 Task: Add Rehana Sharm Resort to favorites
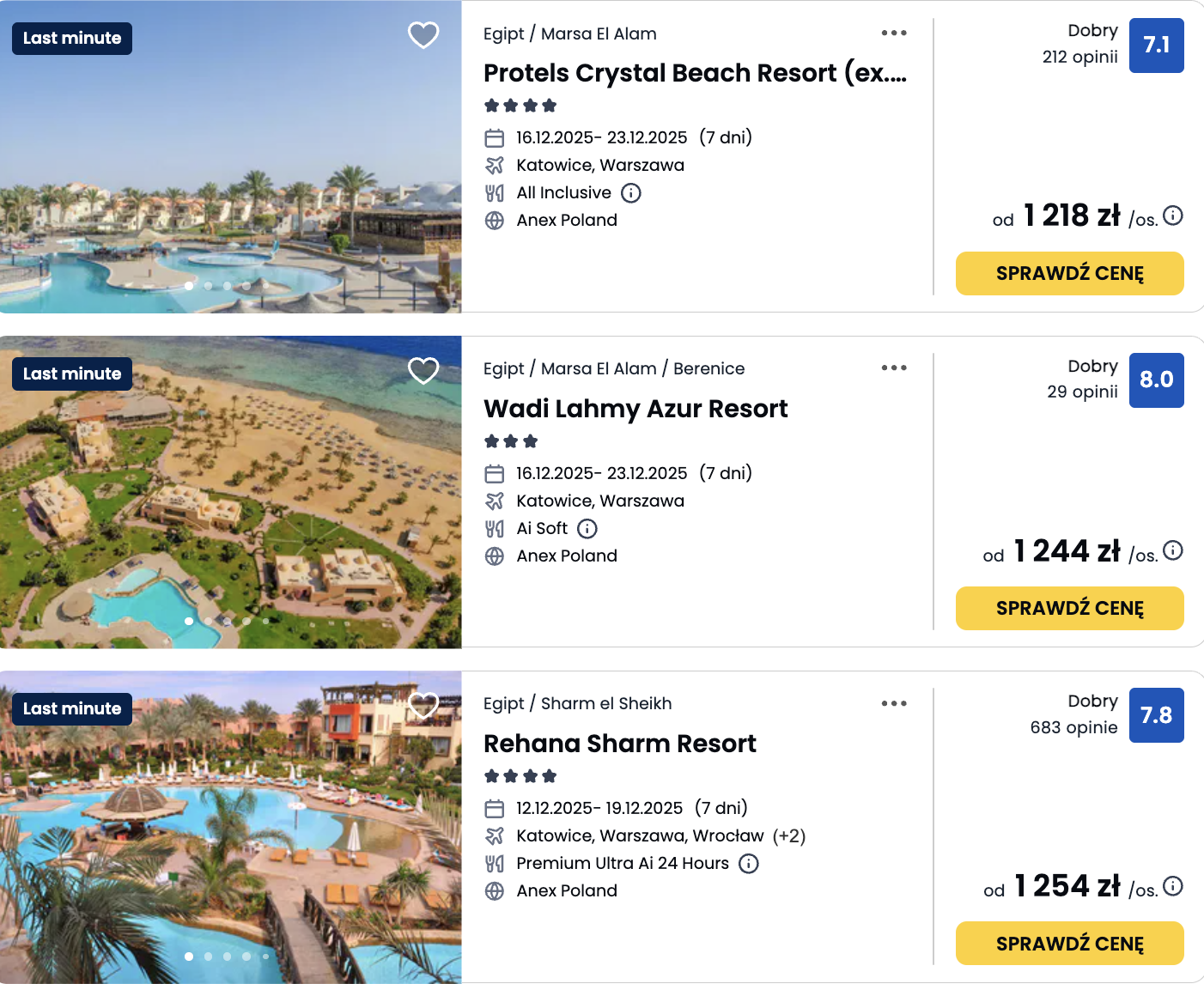click(423, 706)
